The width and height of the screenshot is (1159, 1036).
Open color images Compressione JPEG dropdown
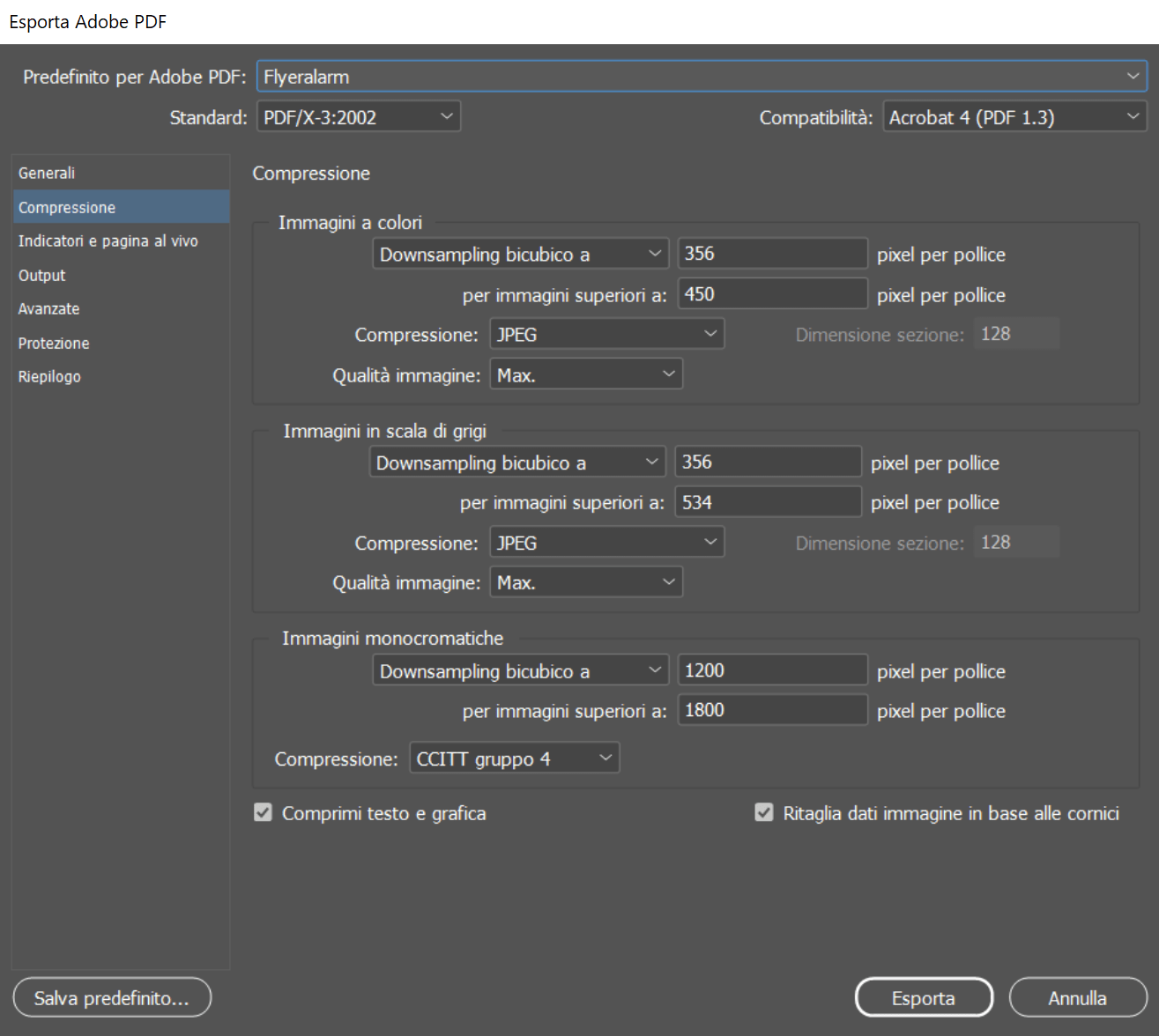(606, 335)
